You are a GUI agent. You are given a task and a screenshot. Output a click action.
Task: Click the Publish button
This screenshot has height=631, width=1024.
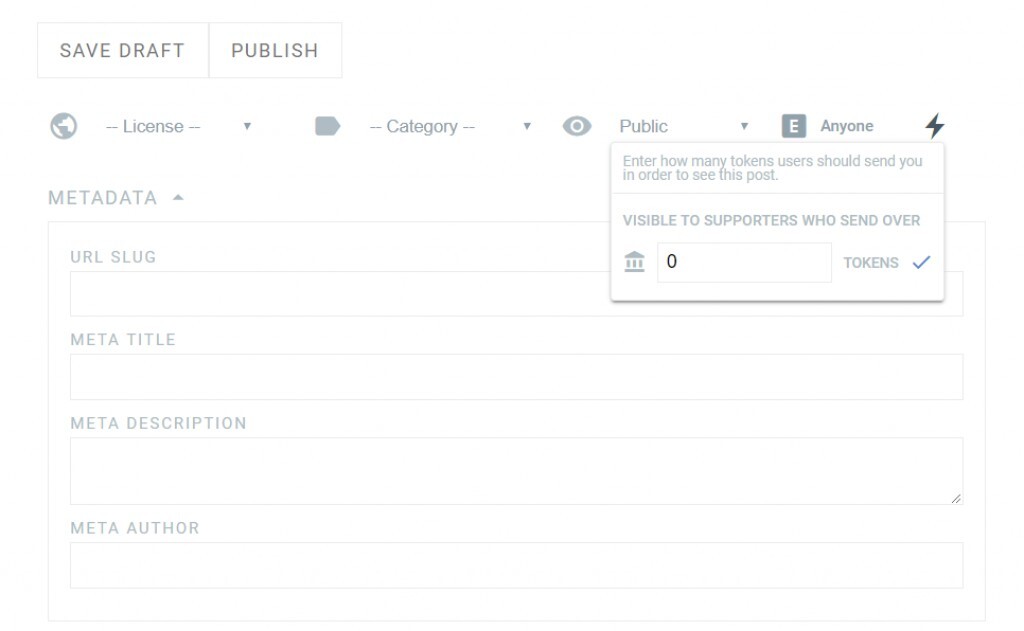(x=275, y=50)
